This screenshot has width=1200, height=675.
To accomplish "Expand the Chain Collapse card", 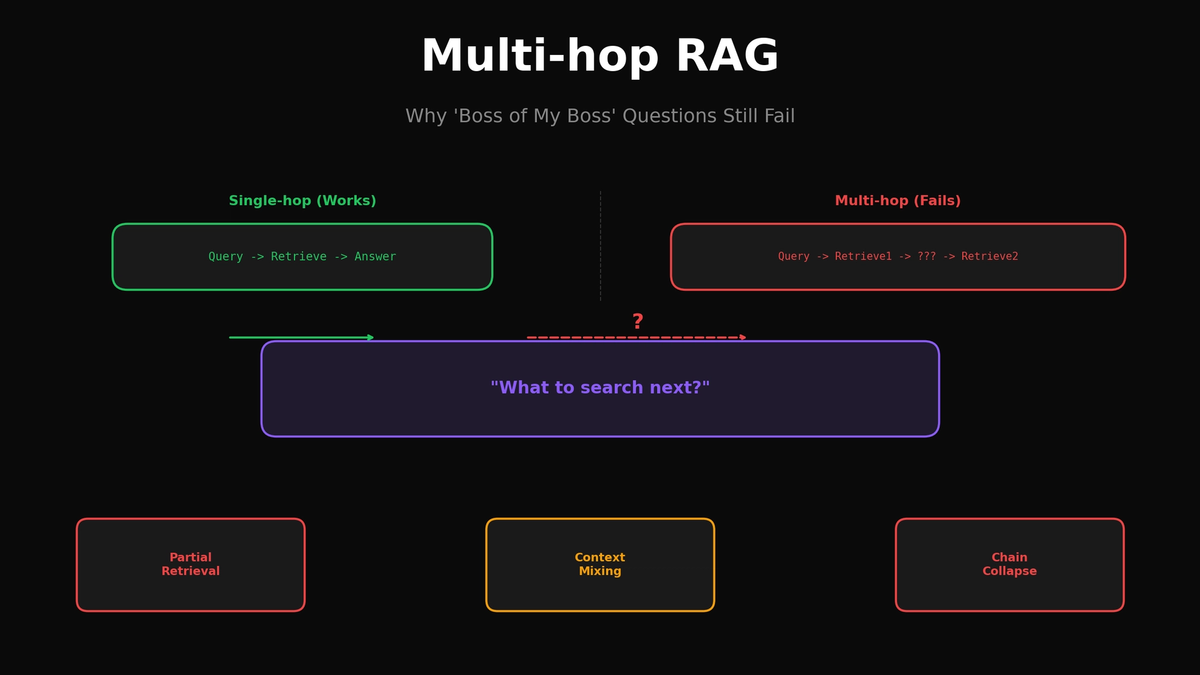I will 1009,564.
